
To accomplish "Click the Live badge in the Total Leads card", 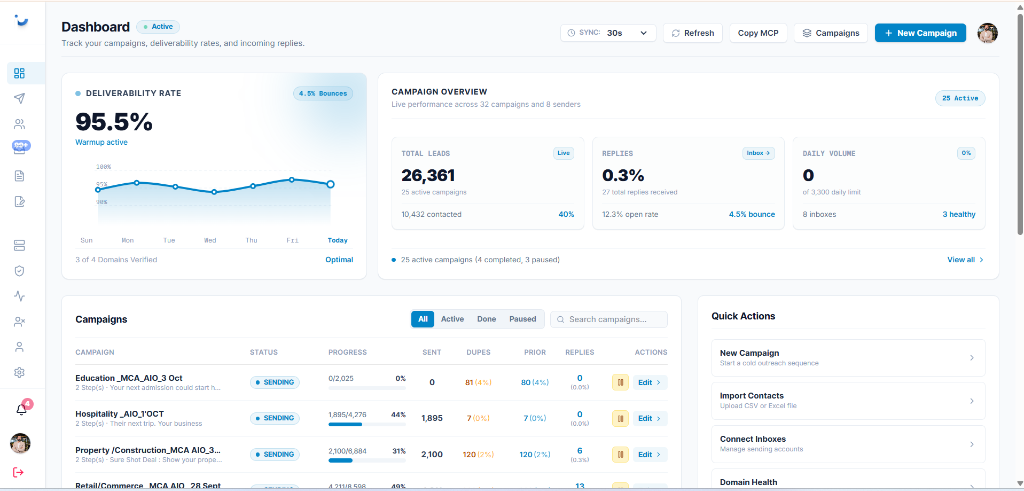I will (x=564, y=153).
